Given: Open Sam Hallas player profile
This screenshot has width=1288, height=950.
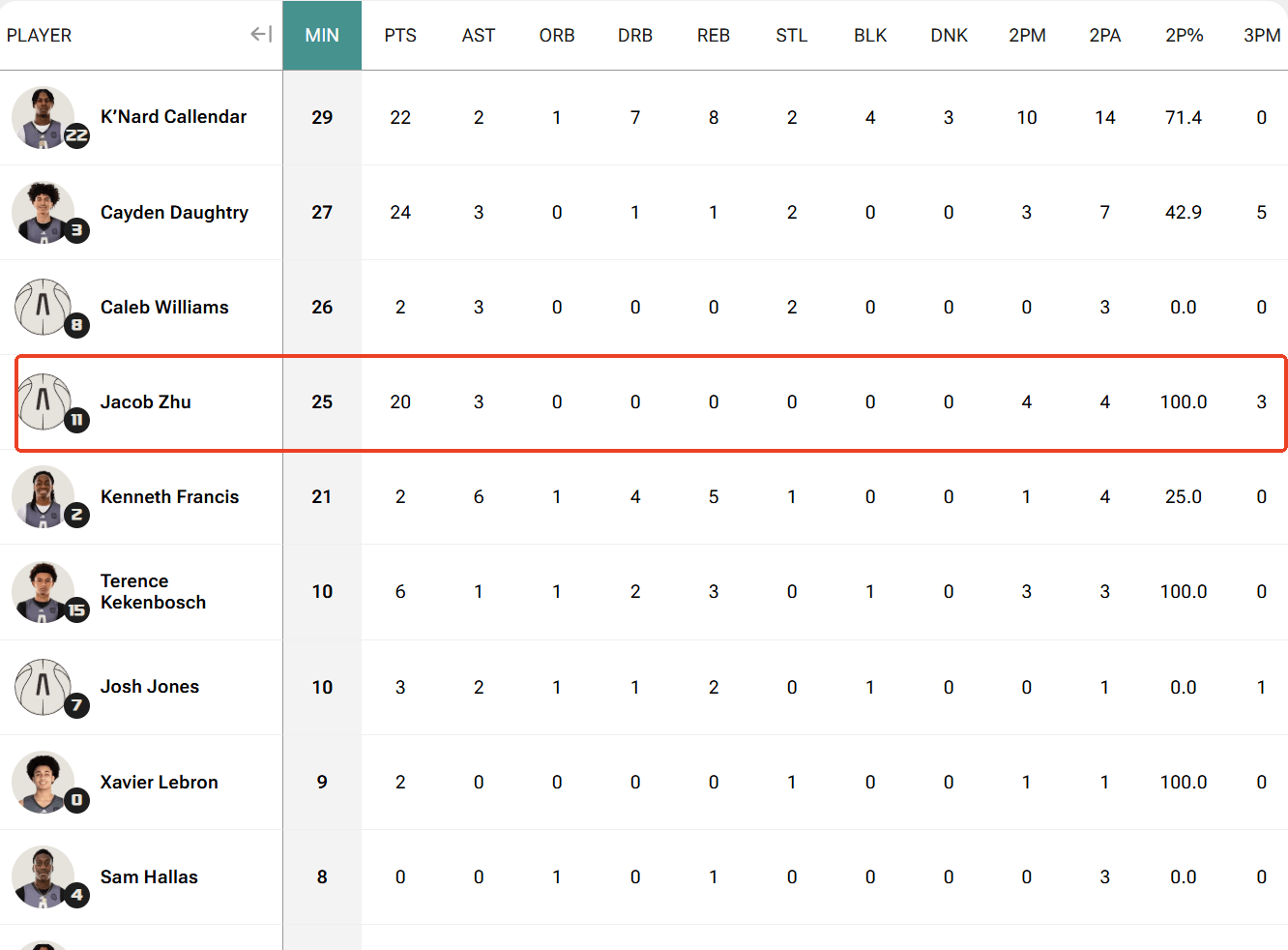Looking at the screenshot, I should (x=149, y=876).
